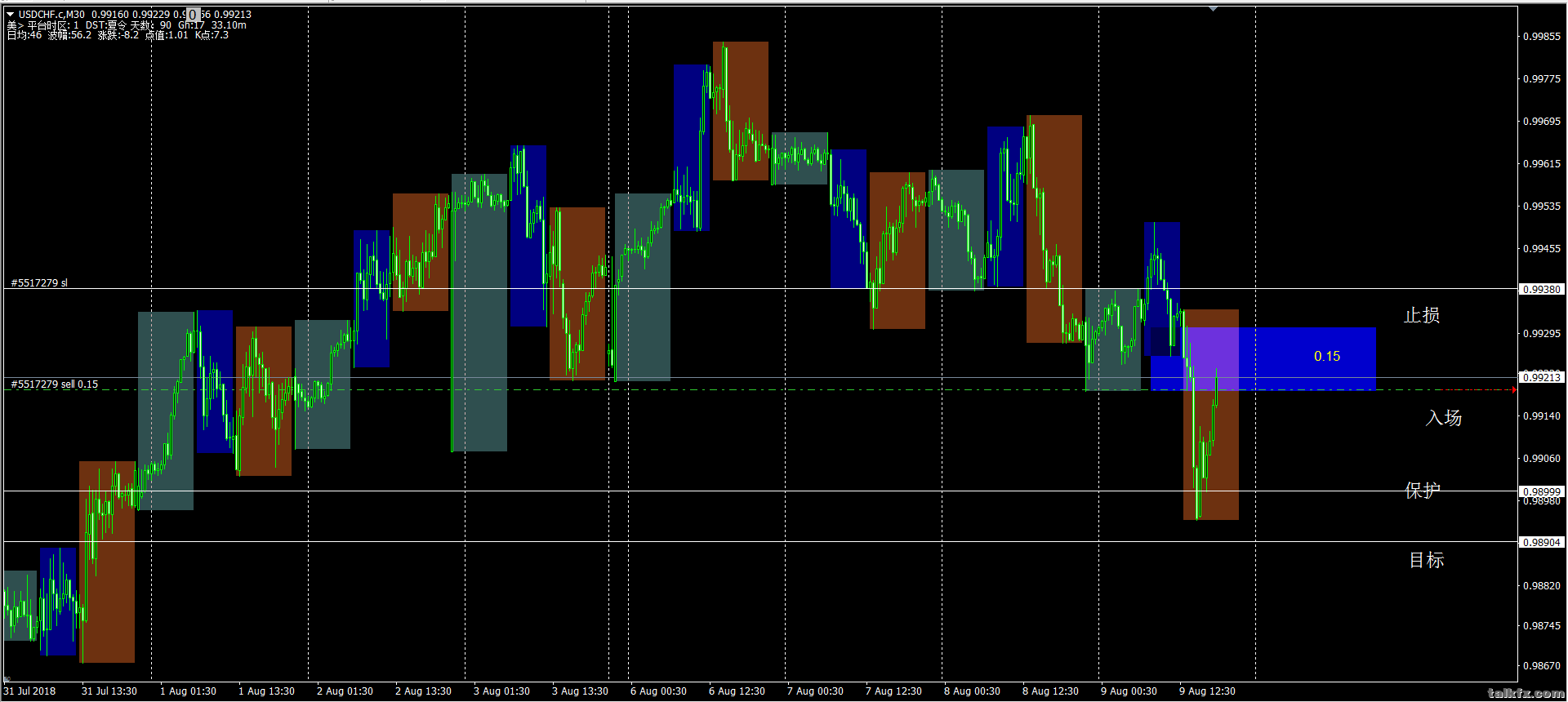The height and width of the screenshot is (702, 1568).
Task: Click the 0.99295 price scale label
Action: [1542, 334]
